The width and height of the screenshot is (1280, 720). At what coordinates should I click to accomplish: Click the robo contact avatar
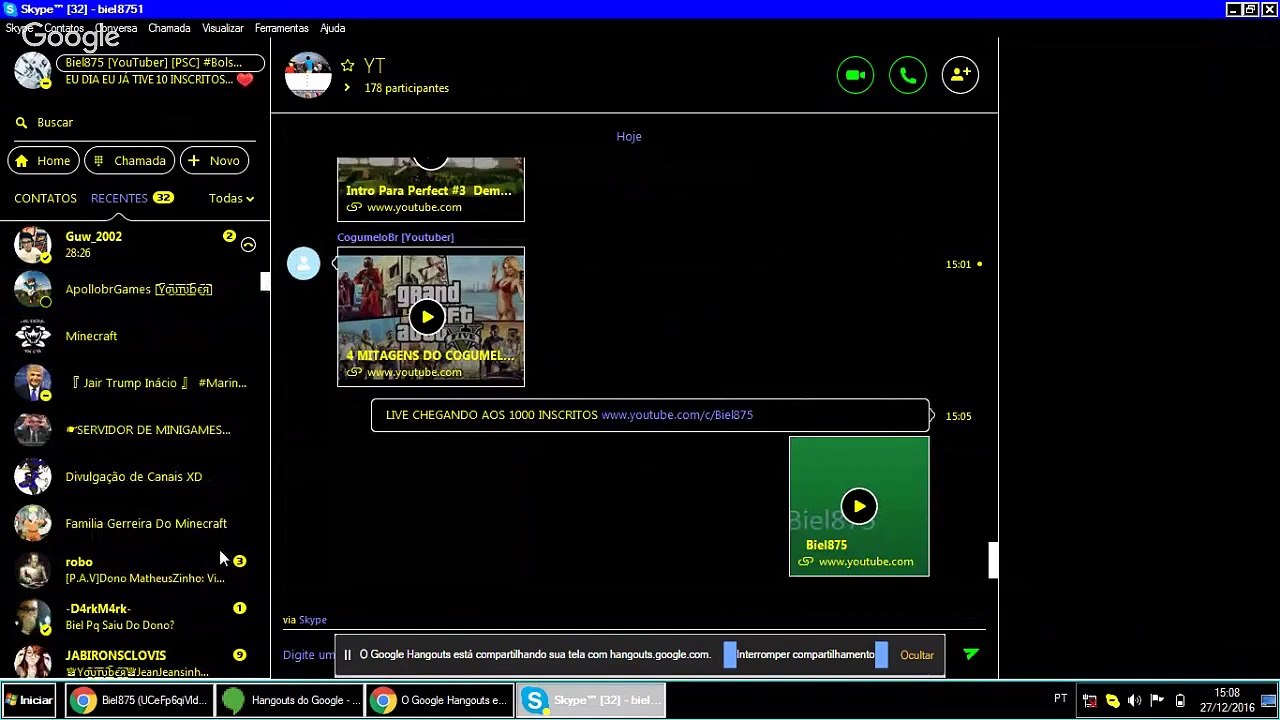pos(32,570)
